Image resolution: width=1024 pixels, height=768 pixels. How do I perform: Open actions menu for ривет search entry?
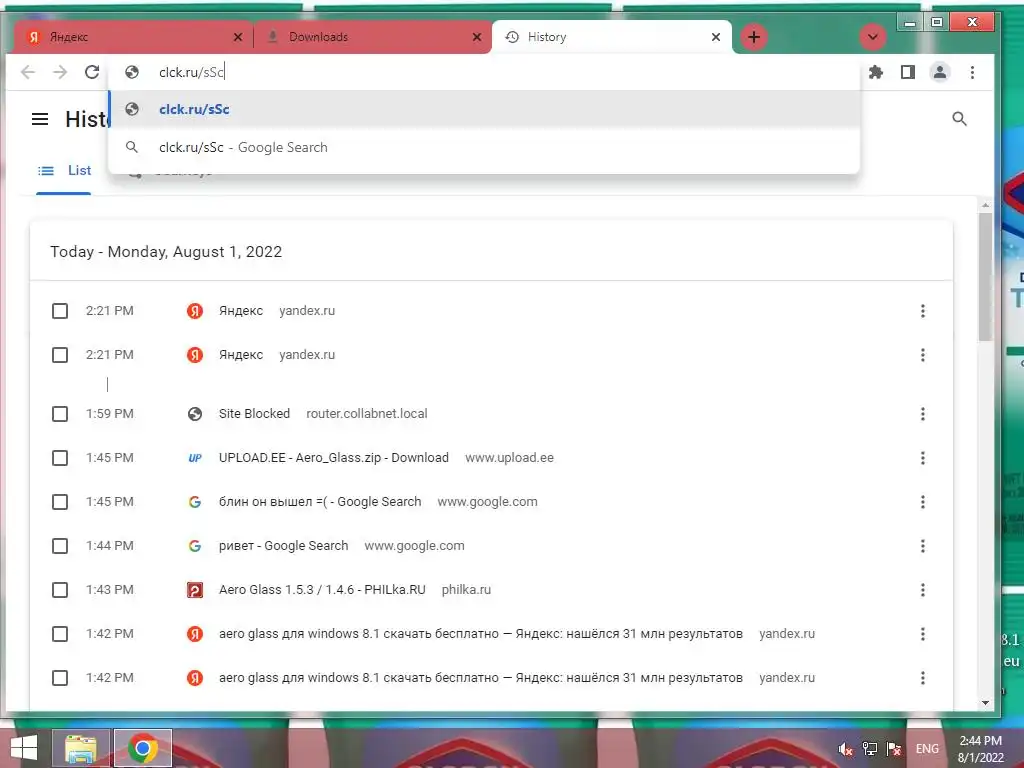[x=923, y=546]
